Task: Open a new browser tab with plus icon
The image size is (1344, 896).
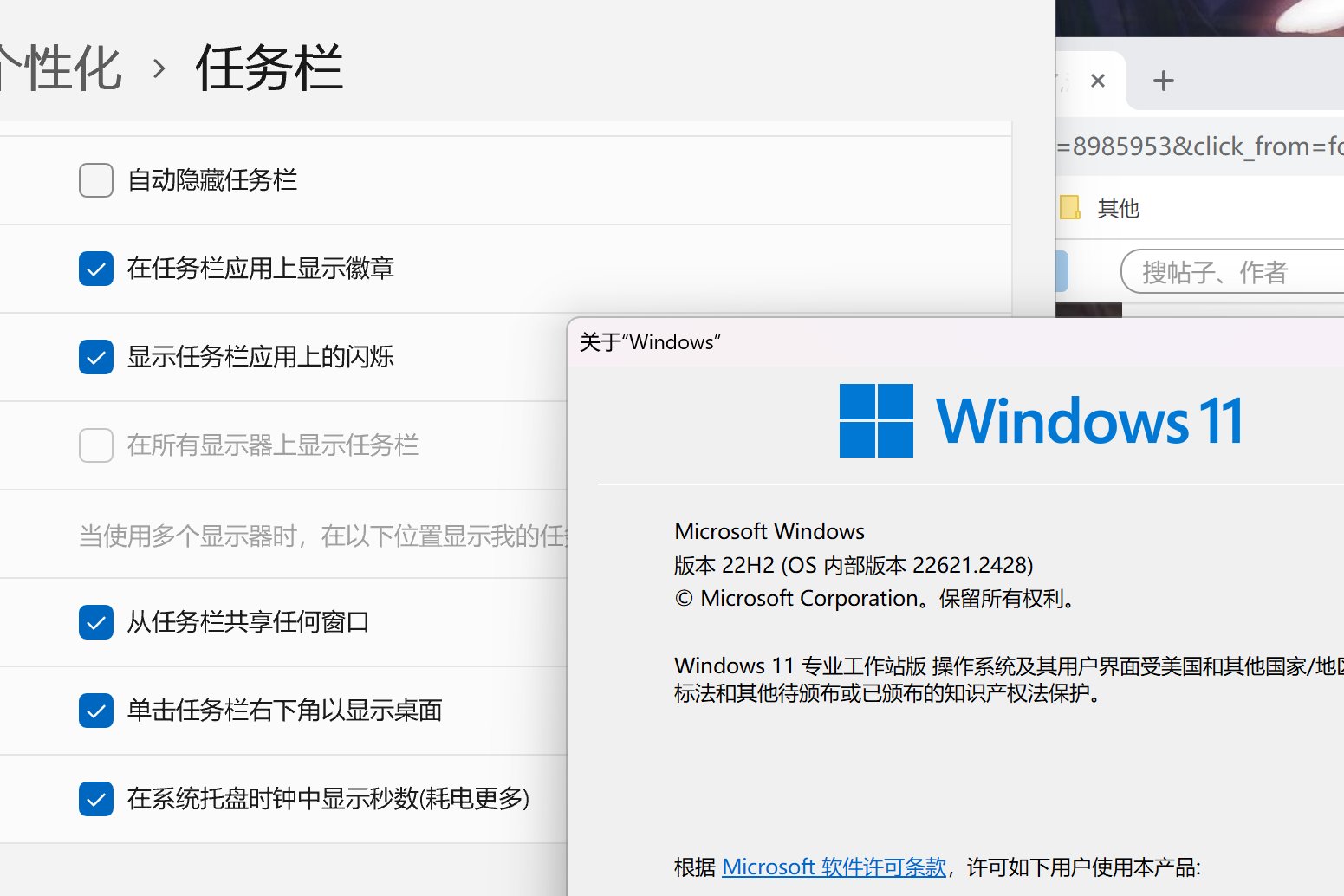Action: click(1163, 81)
